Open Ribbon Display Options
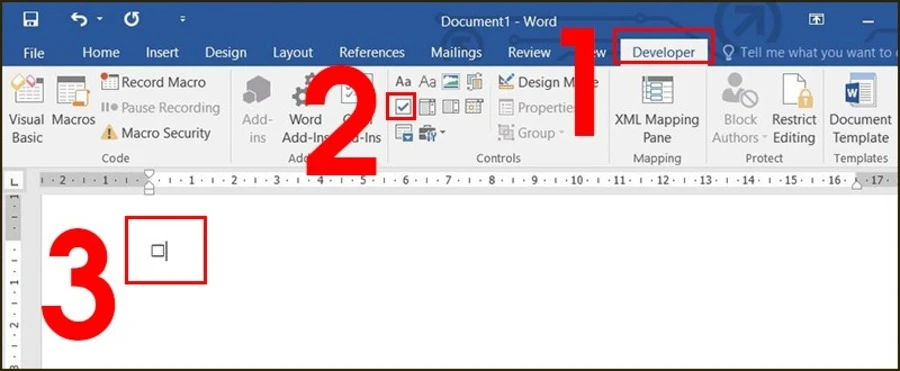The image size is (900, 371). [816, 19]
